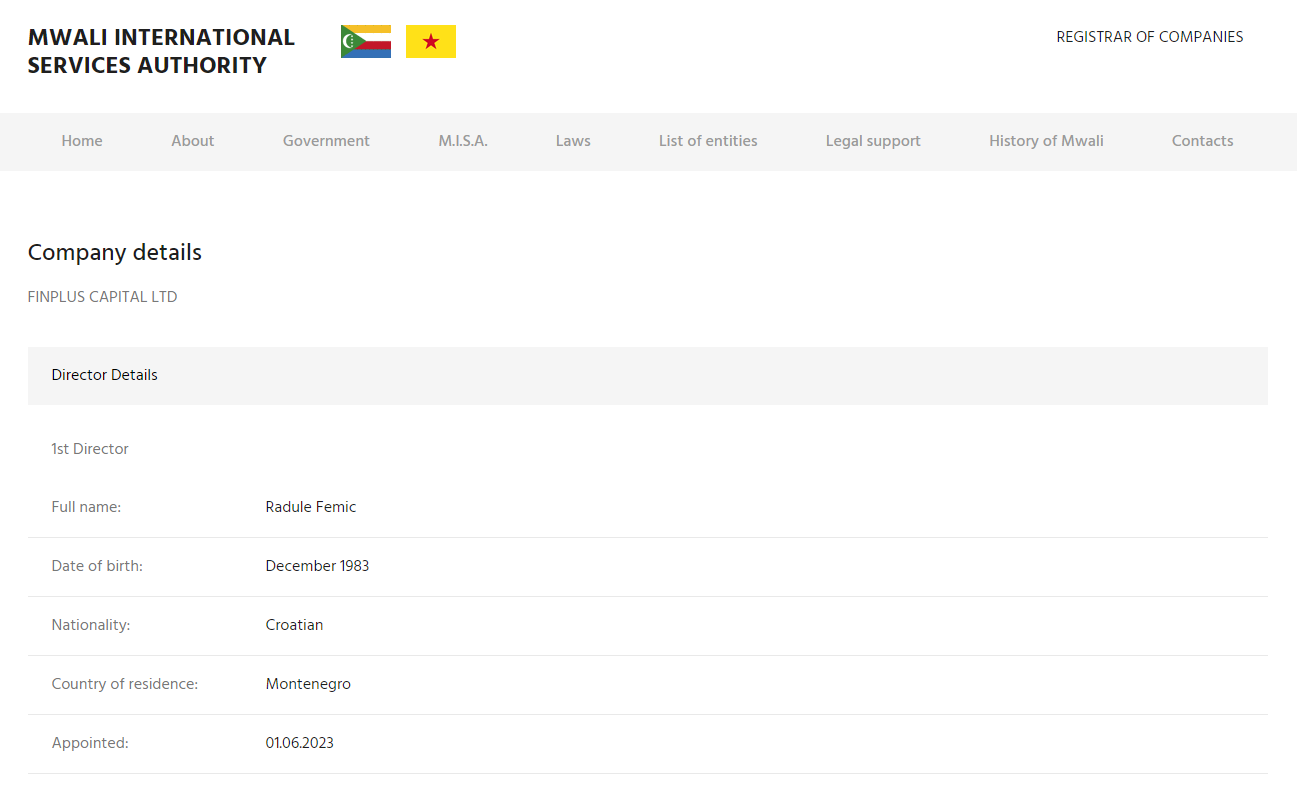Navigate to History of Mwali
The image size is (1297, 797).
[x=1046, y=141]
